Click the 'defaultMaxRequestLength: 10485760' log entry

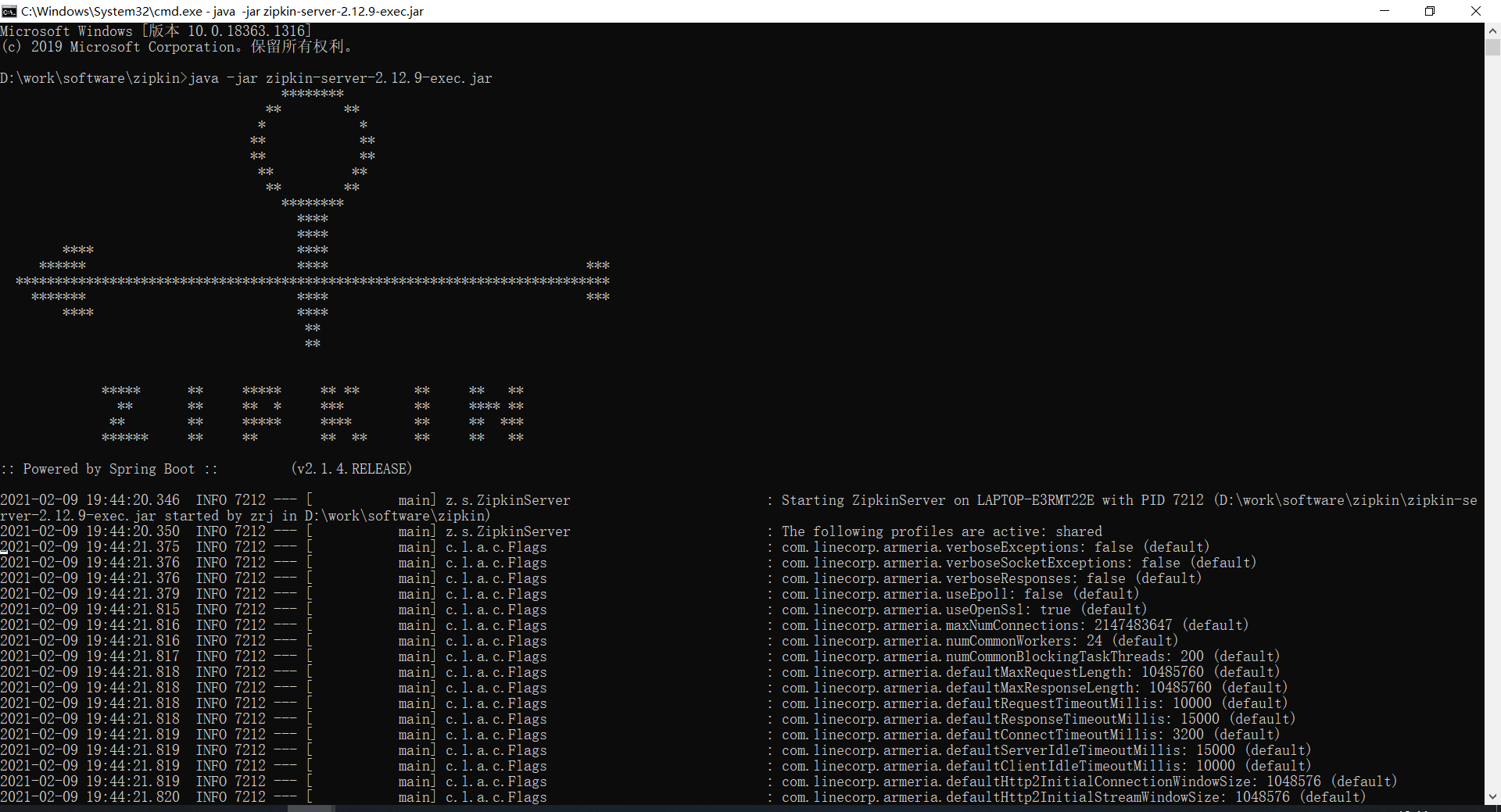pyautogui.click(x=1031, y=672)
